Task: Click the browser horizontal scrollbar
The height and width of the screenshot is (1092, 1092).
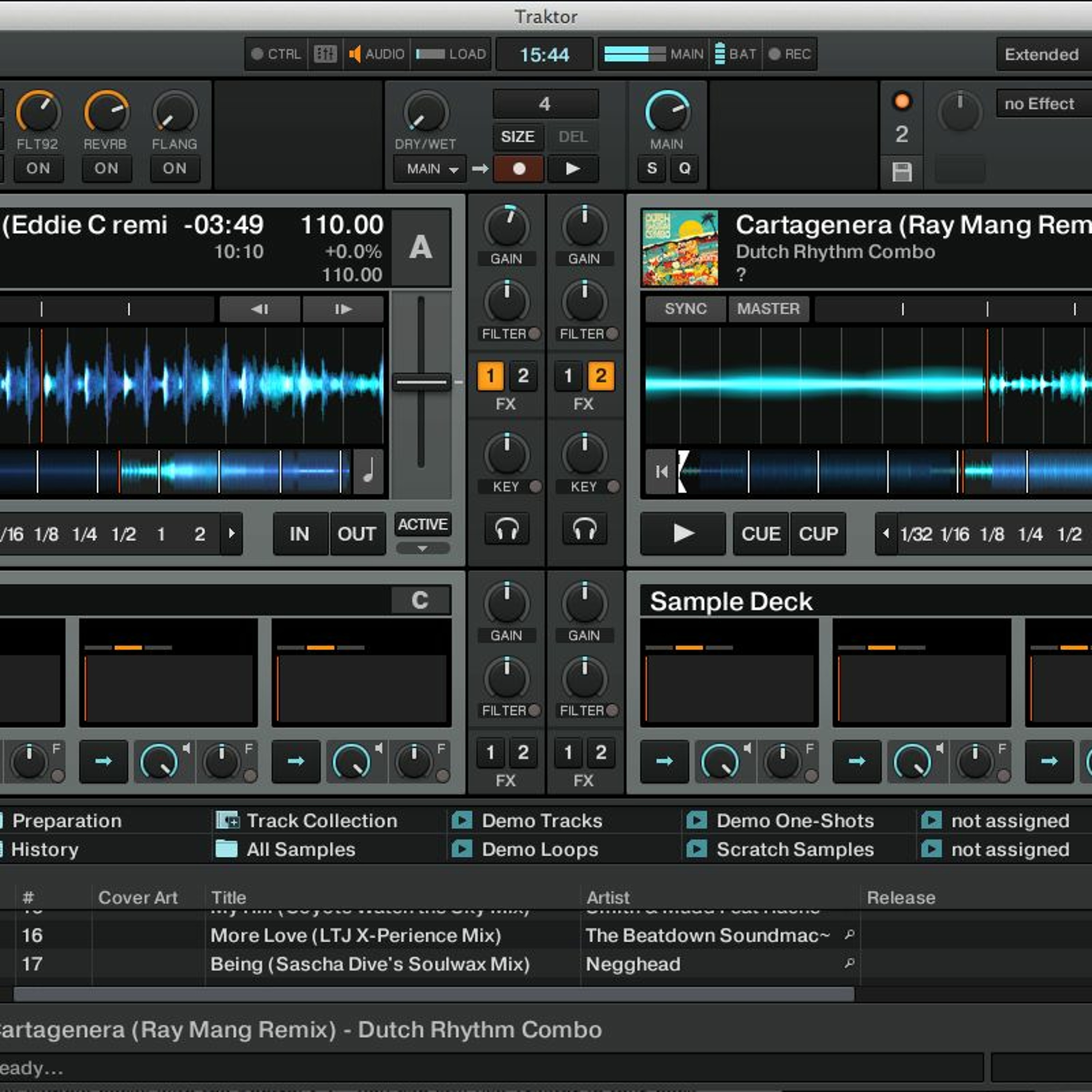Action: (x=434, y=994)
